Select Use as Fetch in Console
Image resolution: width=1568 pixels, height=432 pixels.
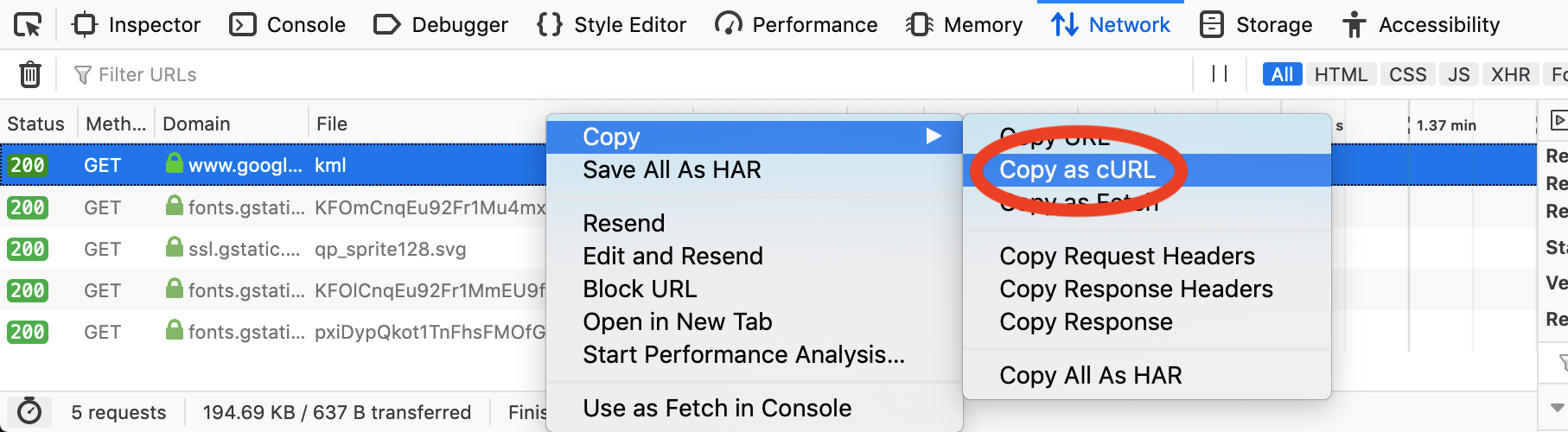coord(717,408)
